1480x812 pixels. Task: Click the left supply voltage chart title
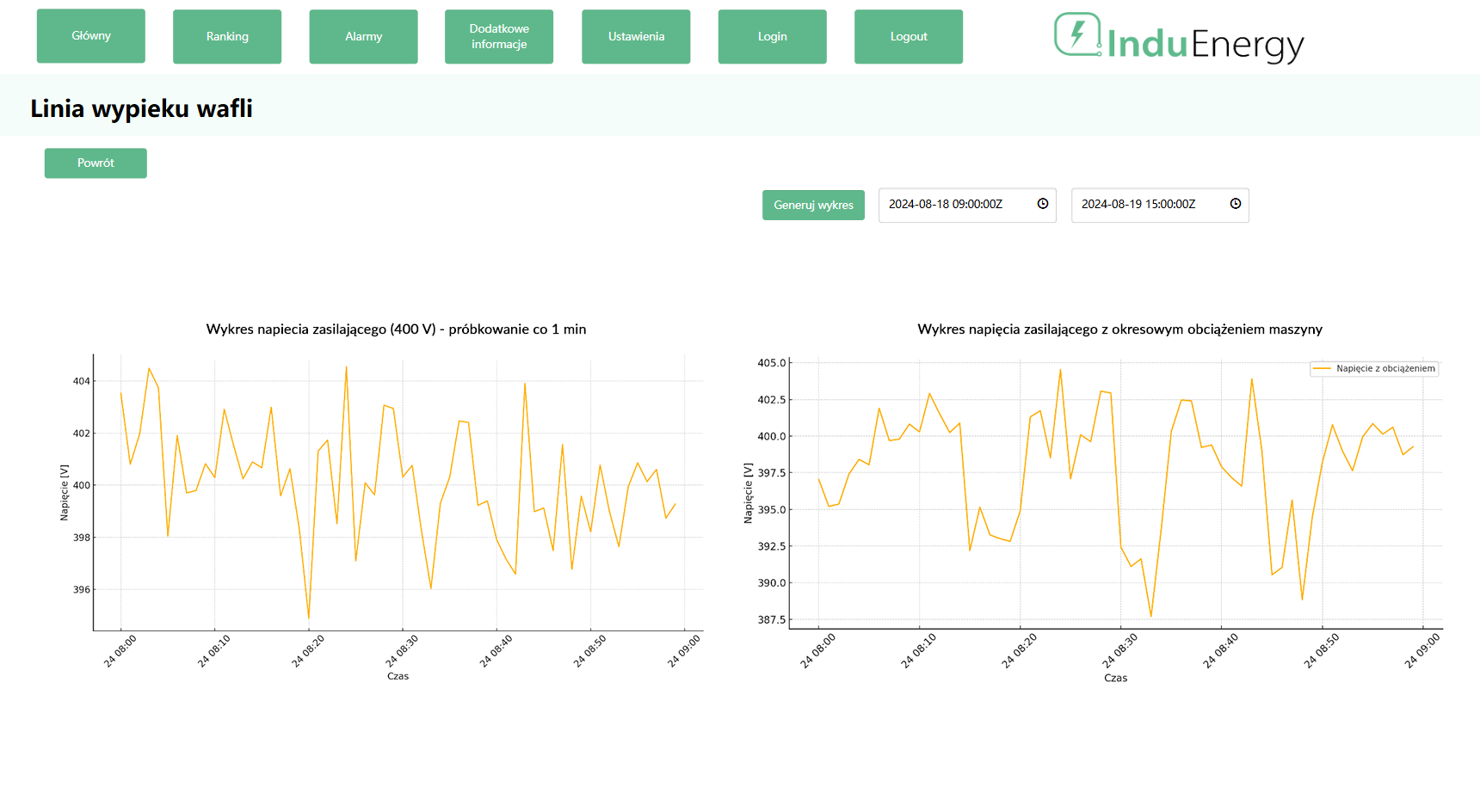pos(396,329)
